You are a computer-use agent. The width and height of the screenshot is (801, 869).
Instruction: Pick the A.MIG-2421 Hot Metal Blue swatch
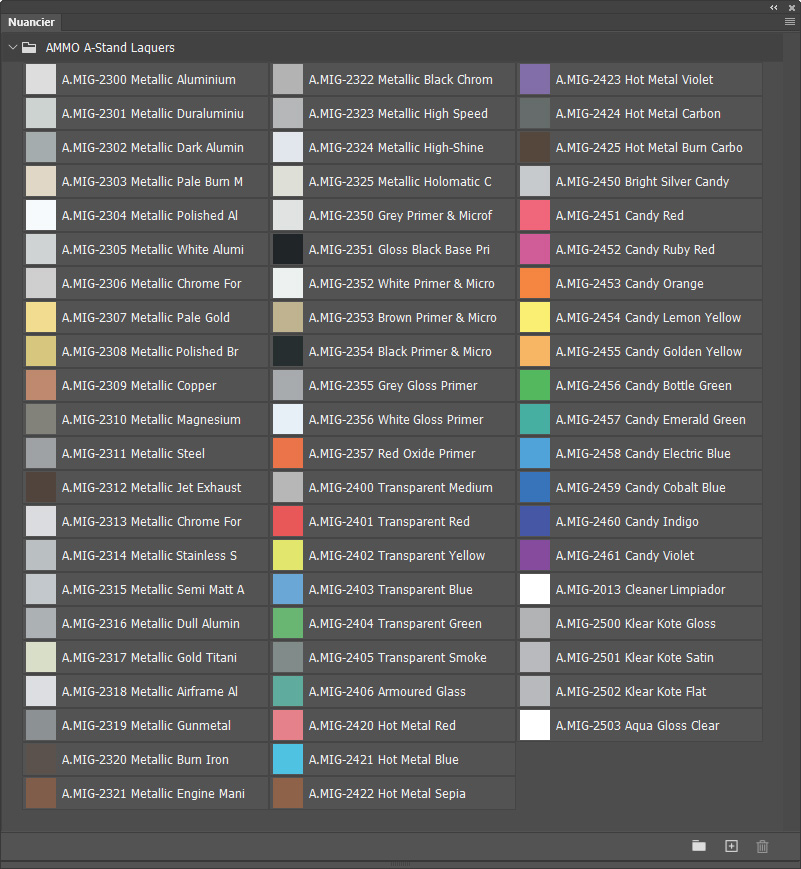pyautogui.click(x=288, y=759)
